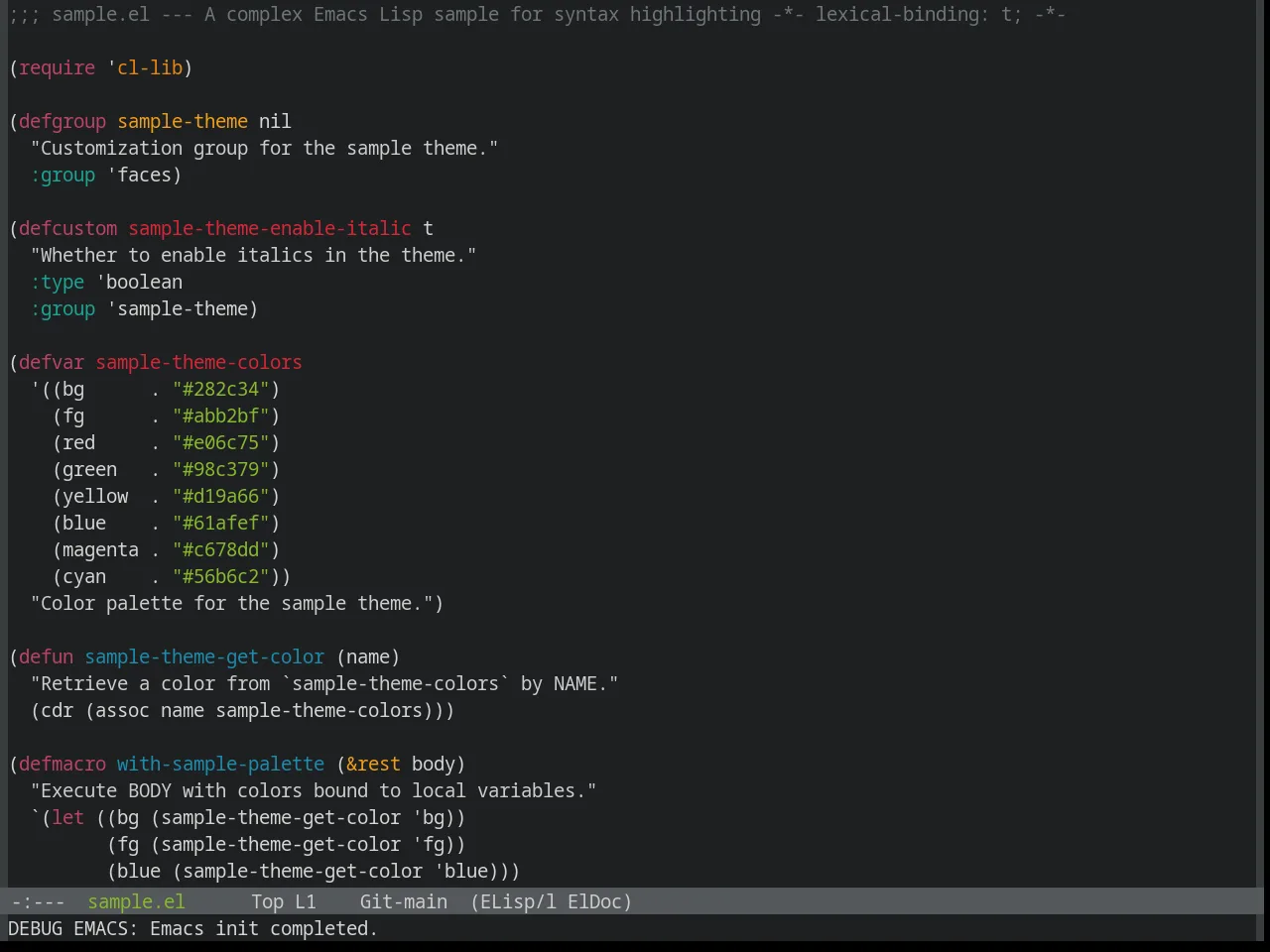The height and width of the screenshot is (952, 1270).
Task: Click 'defcustom' keyword
Action: coord(67,228)
